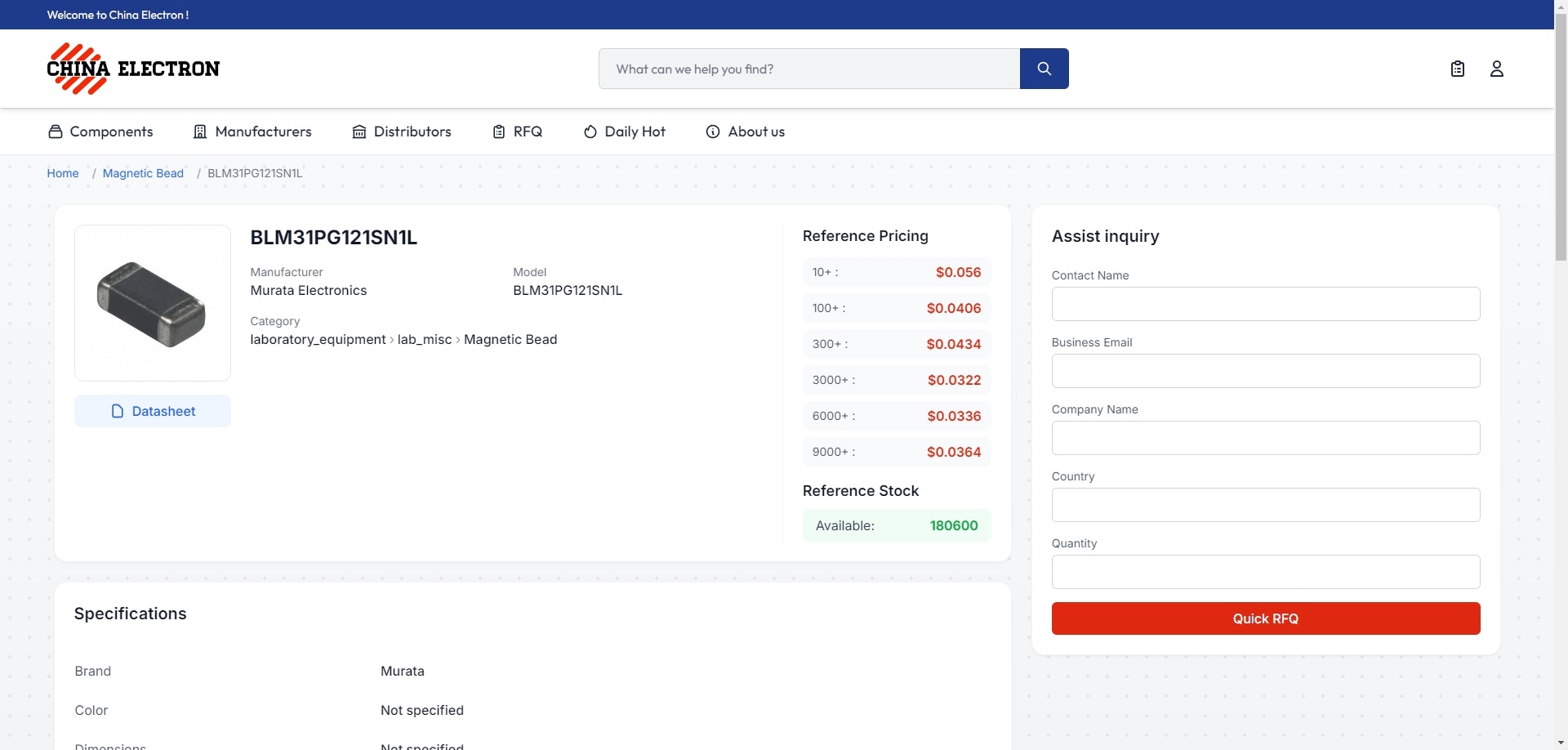Click the Datasheet document icon
The image size is (1568, 750).
(x=118, y=411)
